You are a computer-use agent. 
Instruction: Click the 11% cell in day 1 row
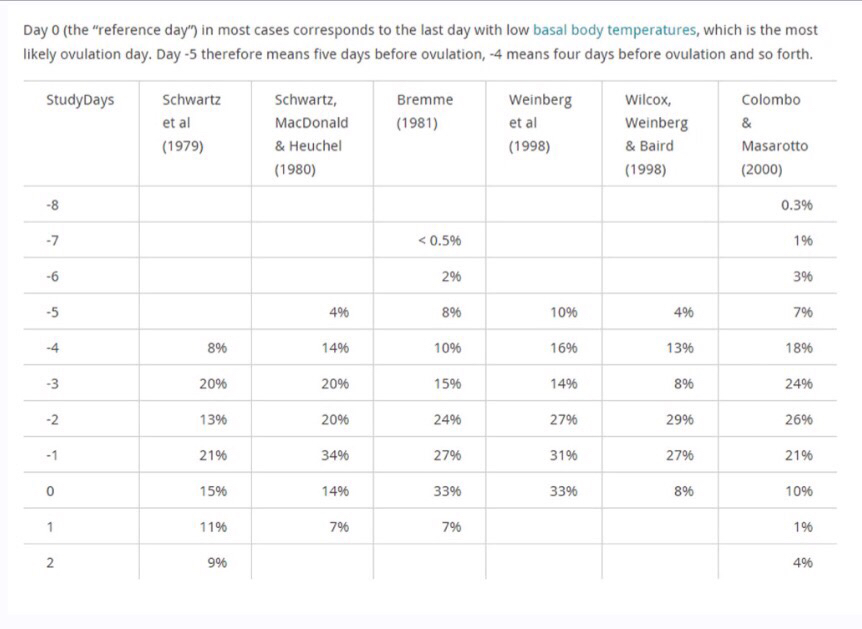pos(213,527)
